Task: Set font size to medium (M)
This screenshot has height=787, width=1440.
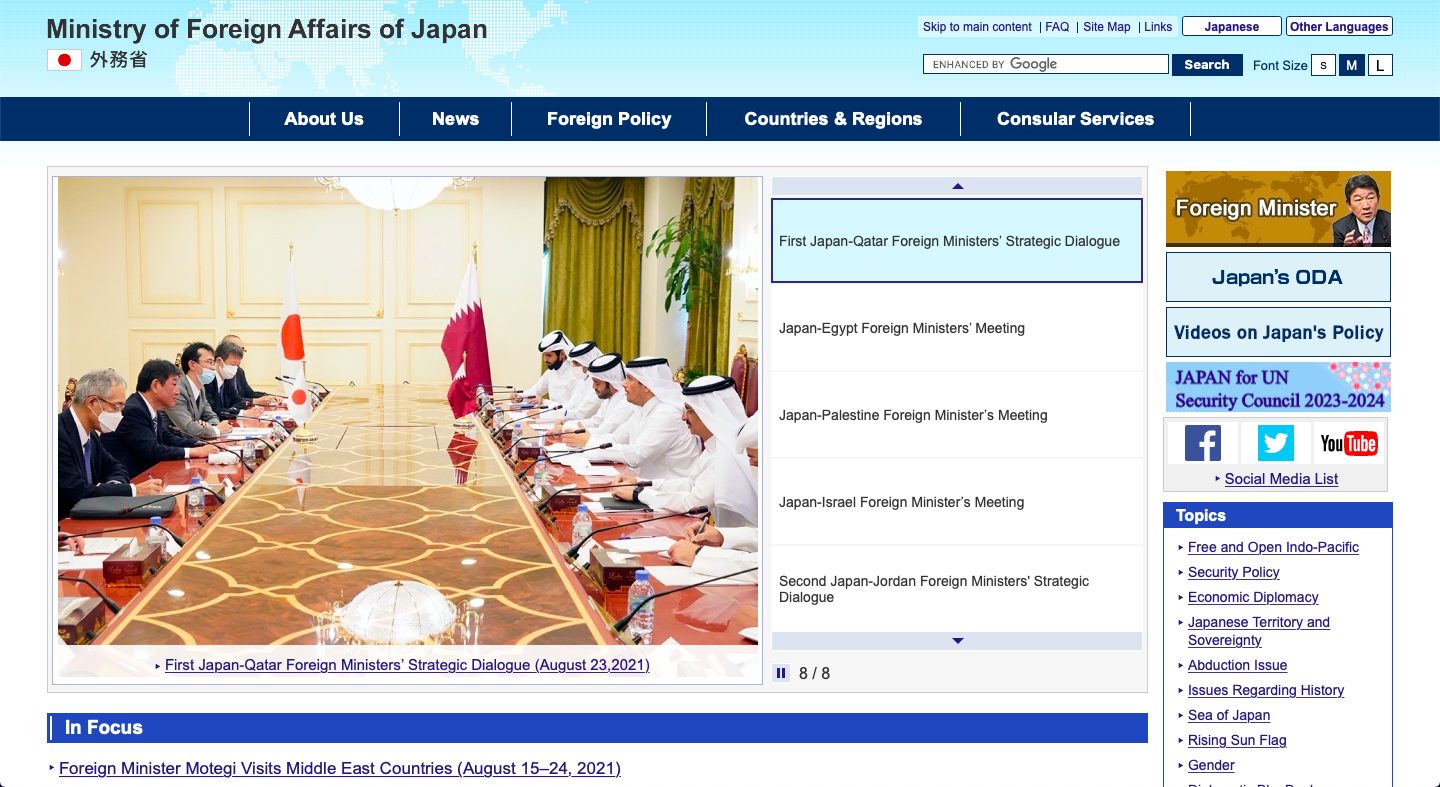Action: (x=1352, y=65)
